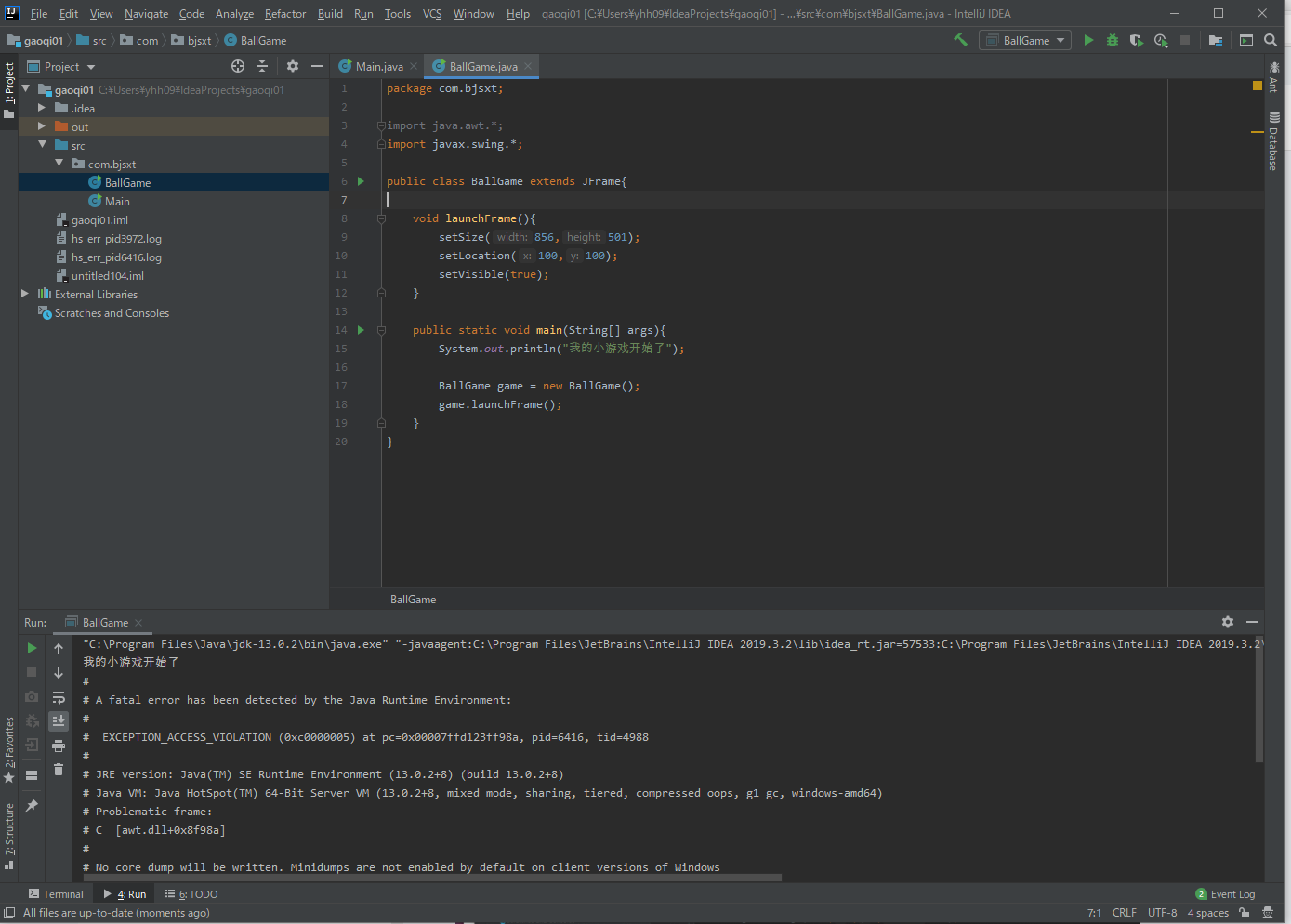The image size is (1291, 924).
Task: Click gutter run arrow beside class BallGame
Action: 362,181
